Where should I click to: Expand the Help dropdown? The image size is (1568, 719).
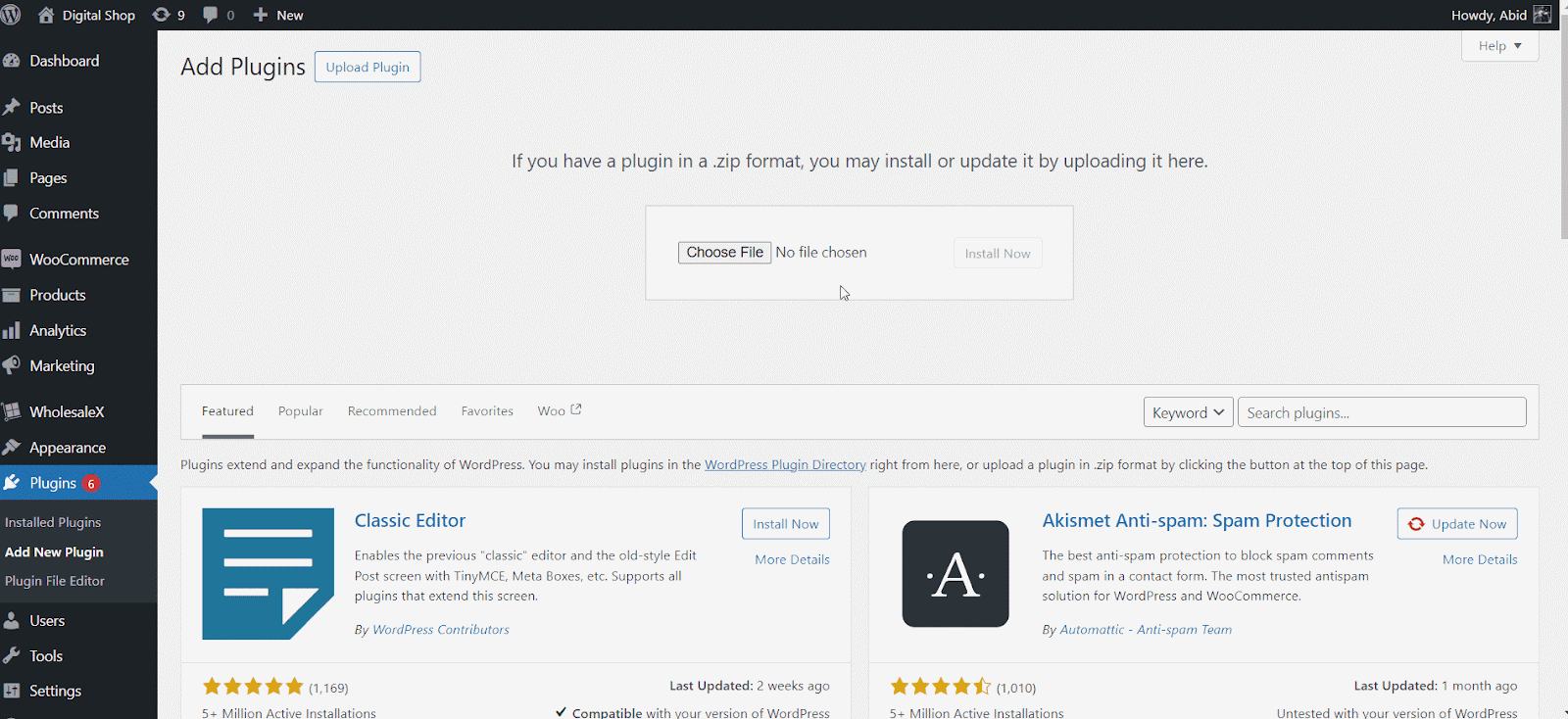click(x=1499, y=46)
